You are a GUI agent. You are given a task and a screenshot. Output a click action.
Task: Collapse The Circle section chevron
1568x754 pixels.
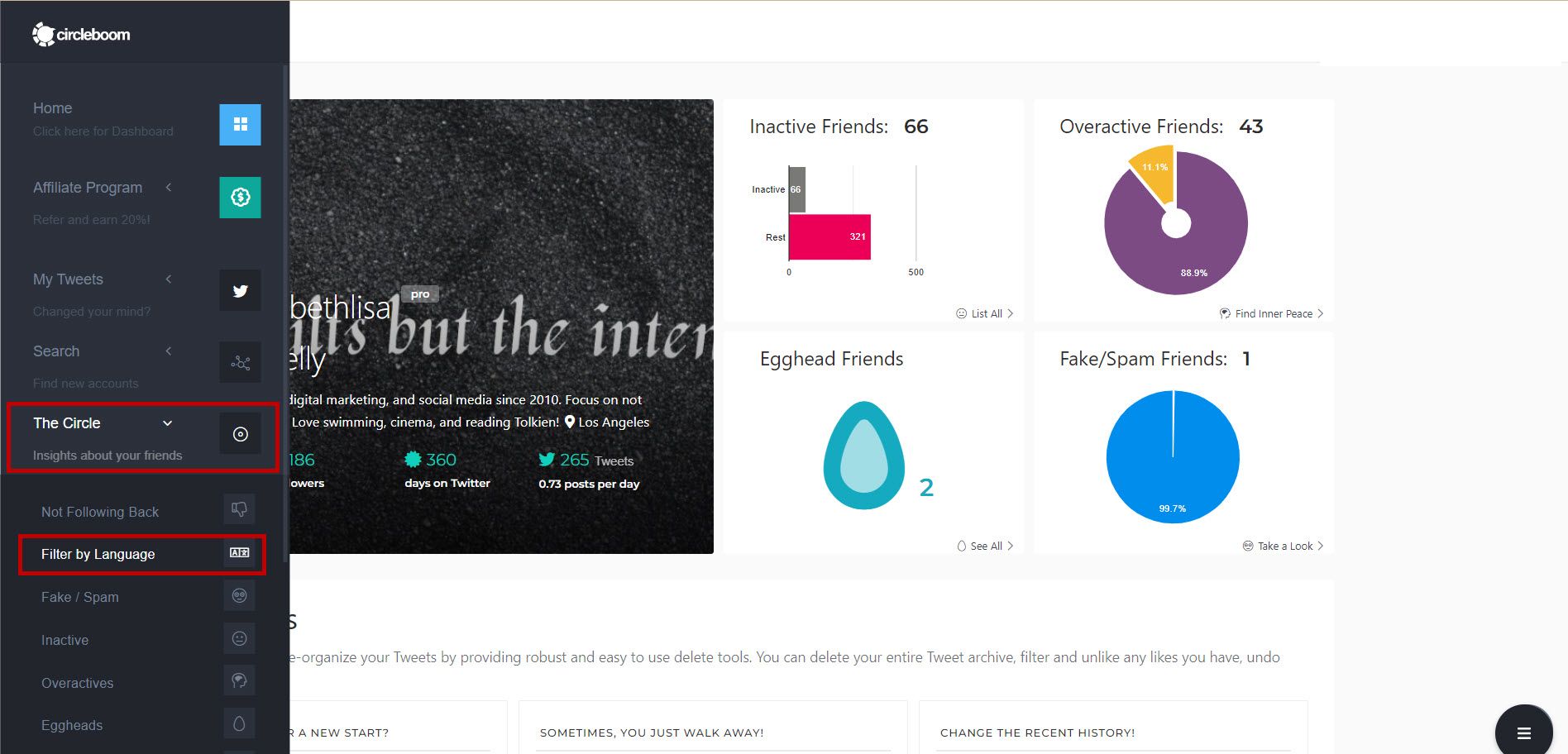pos(167,422)
